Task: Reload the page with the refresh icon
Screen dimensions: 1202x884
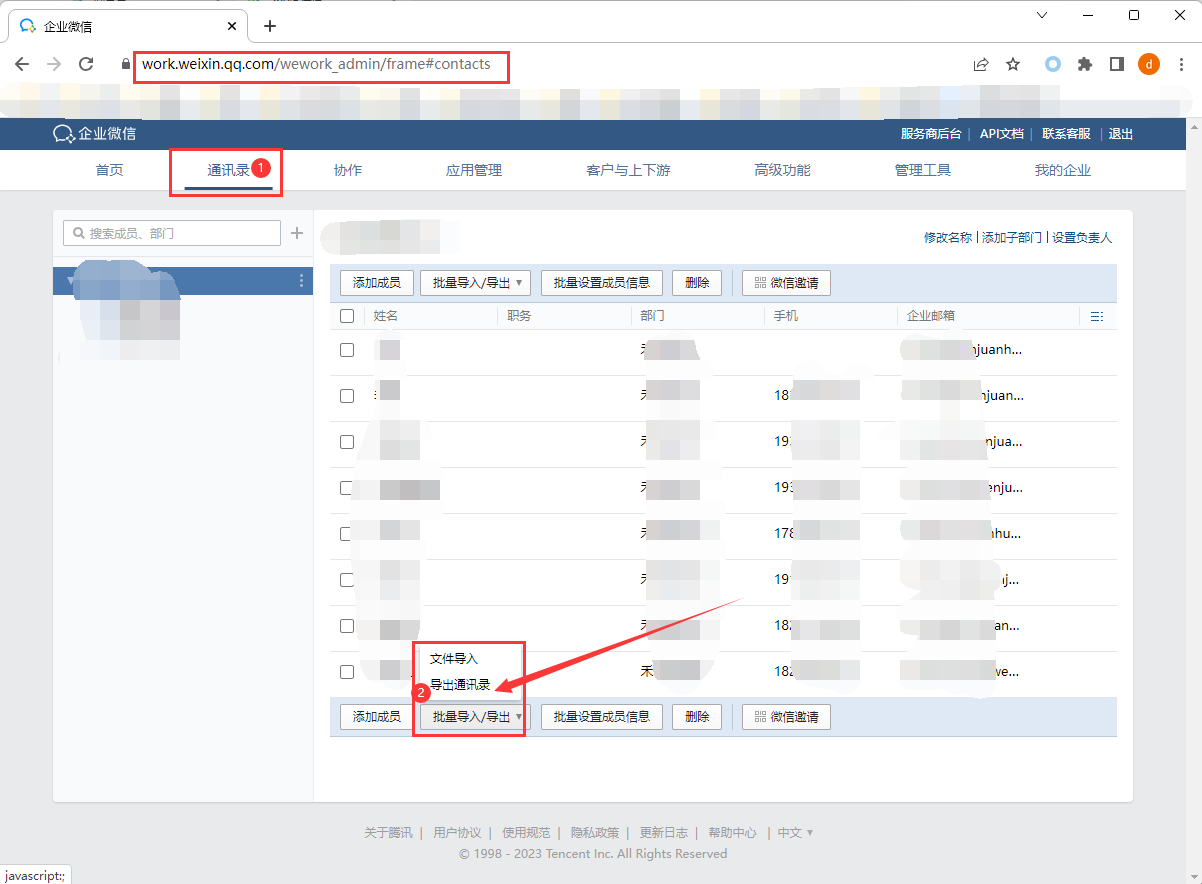Action: (86, 64)
